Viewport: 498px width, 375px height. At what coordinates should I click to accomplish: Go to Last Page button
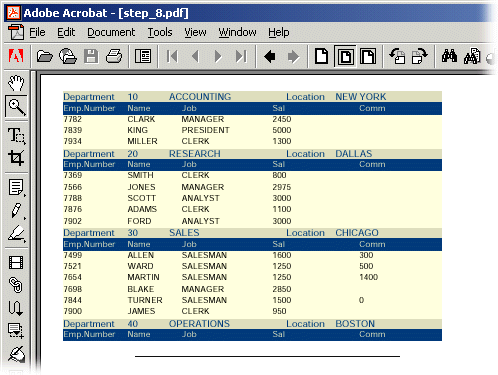point(241,56)
